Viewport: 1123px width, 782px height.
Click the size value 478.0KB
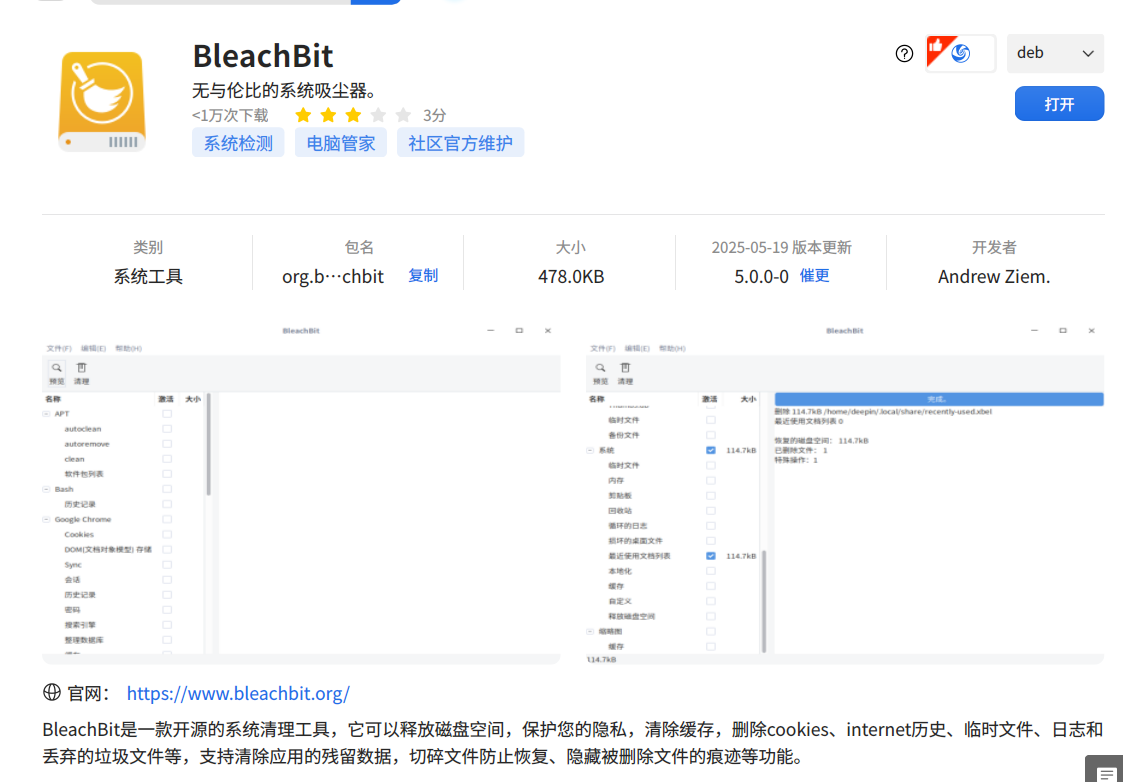coord(571,276)
